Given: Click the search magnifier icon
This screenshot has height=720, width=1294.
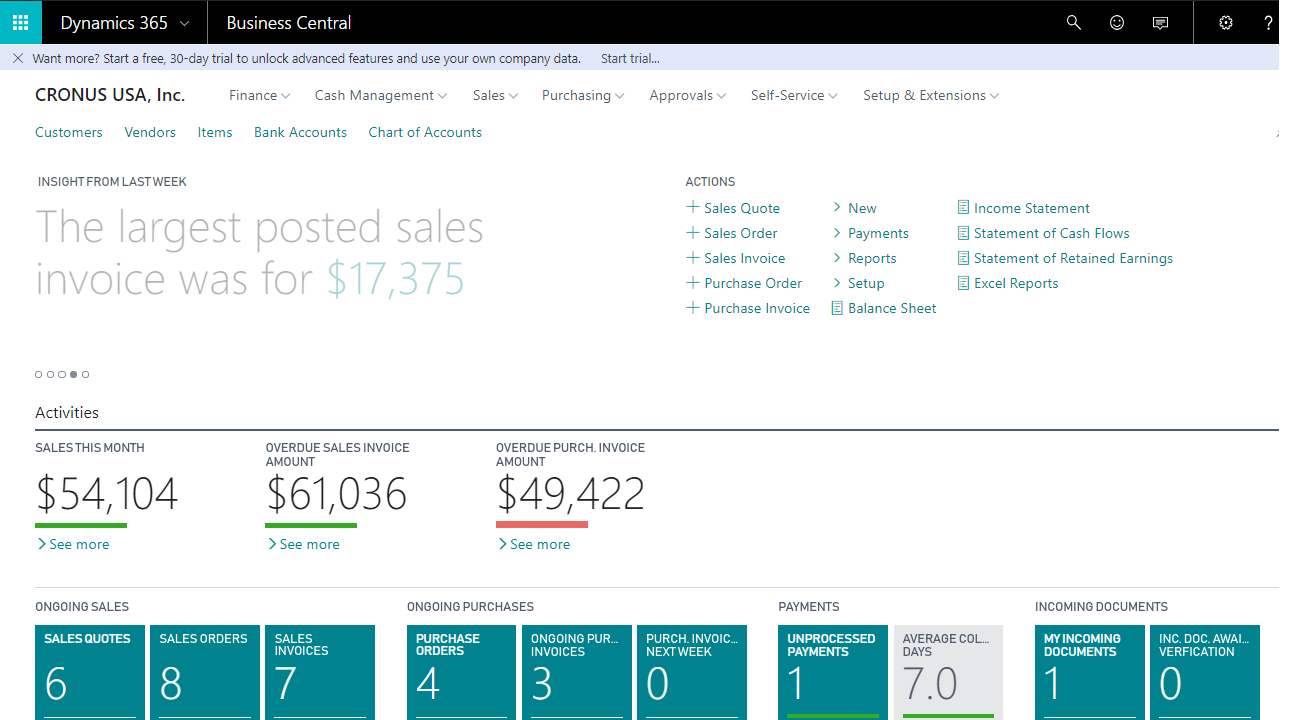Looking at the screenshot, I should tap(1074, 22).
